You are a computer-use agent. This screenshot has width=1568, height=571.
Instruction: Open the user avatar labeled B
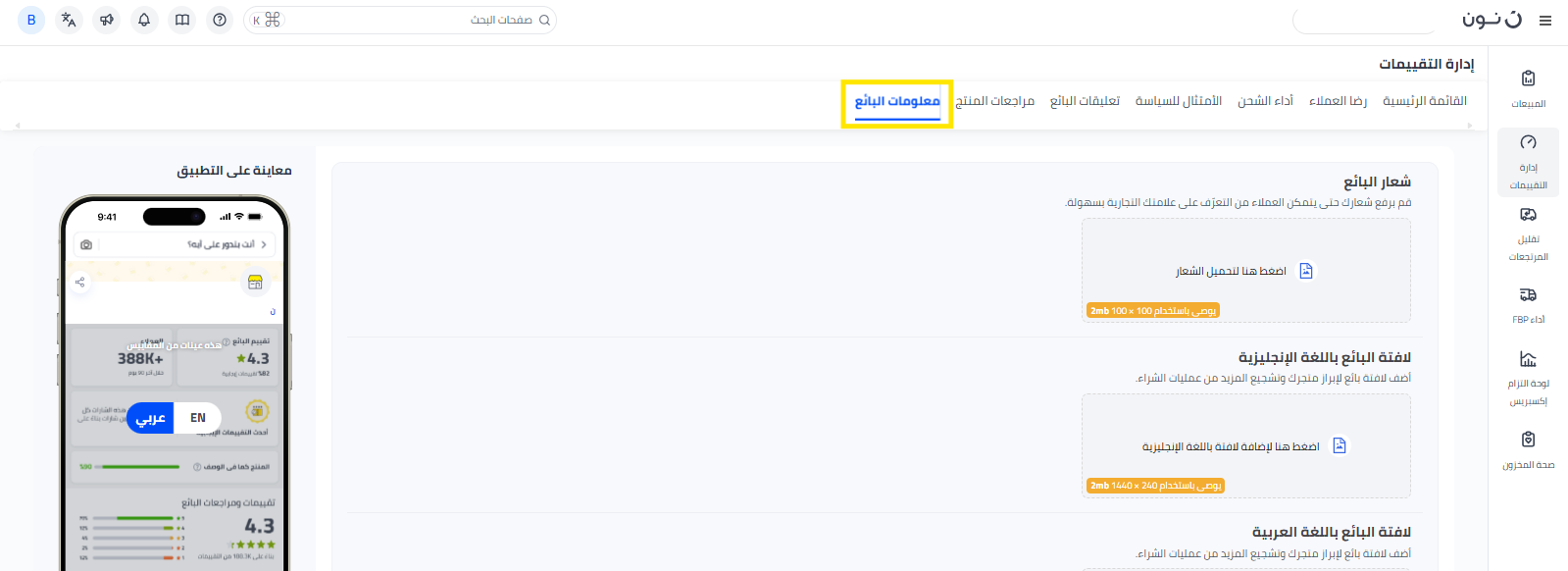31,20
